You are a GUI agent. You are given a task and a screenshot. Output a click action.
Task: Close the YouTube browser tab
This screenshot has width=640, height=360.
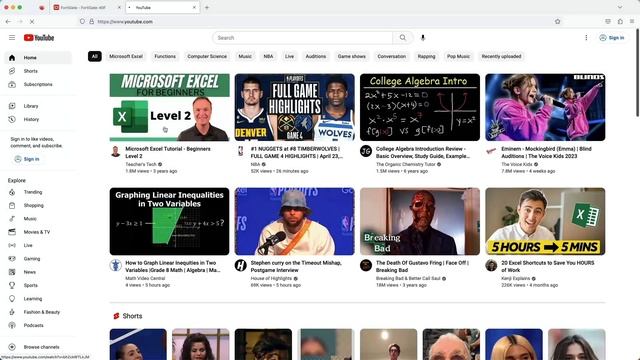[x=194, y=7]
